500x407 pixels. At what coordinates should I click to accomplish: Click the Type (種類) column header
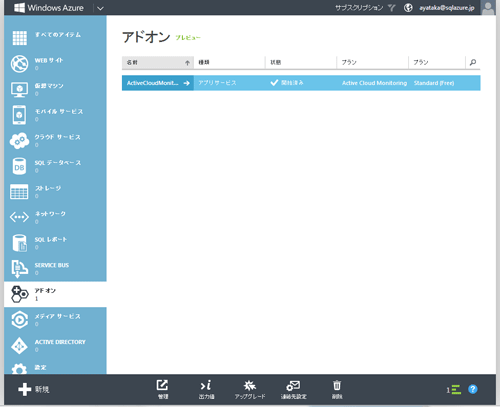229,62
